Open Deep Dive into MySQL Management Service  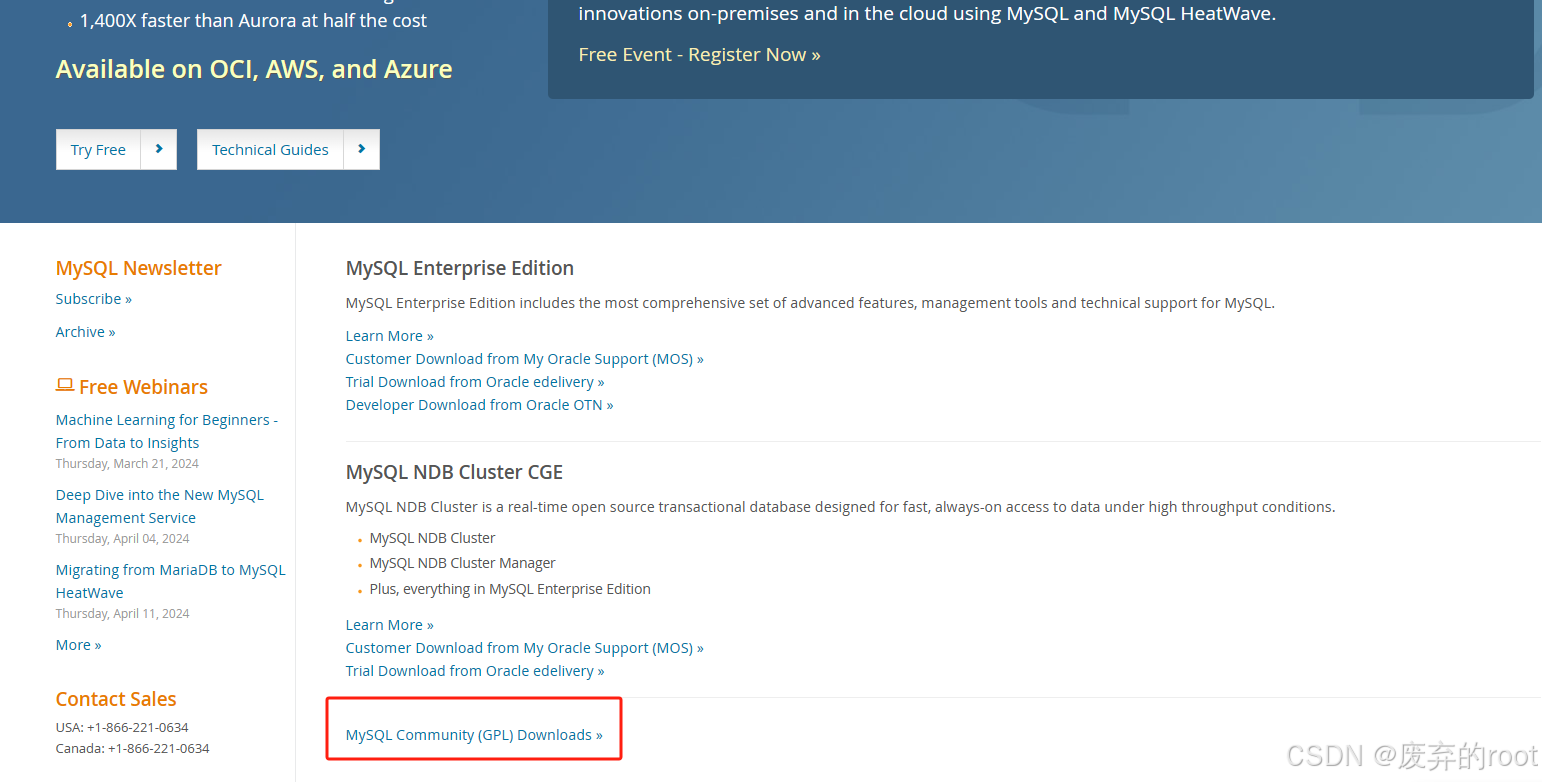[x=160, y=506]
